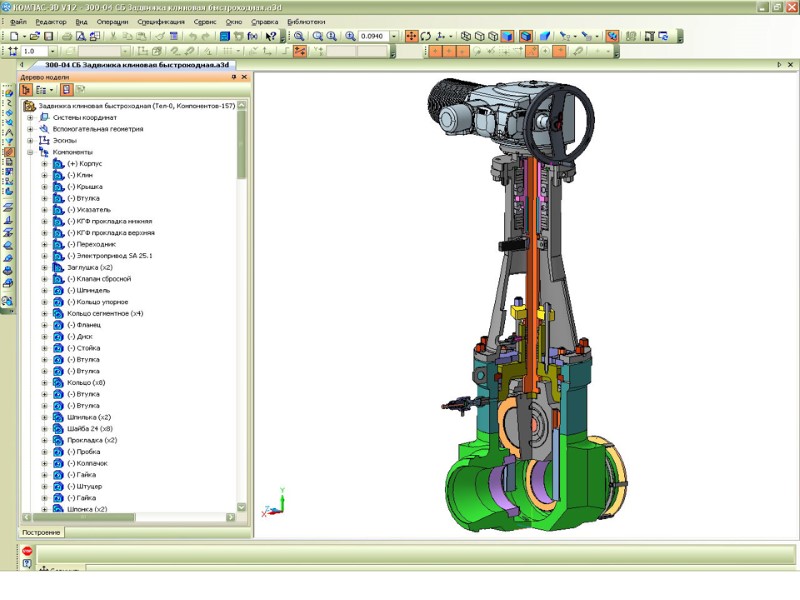800x600 pixels.
Task: Open the zoom scale dropdown
Action: pyautogui.click(x=395, y=36)
